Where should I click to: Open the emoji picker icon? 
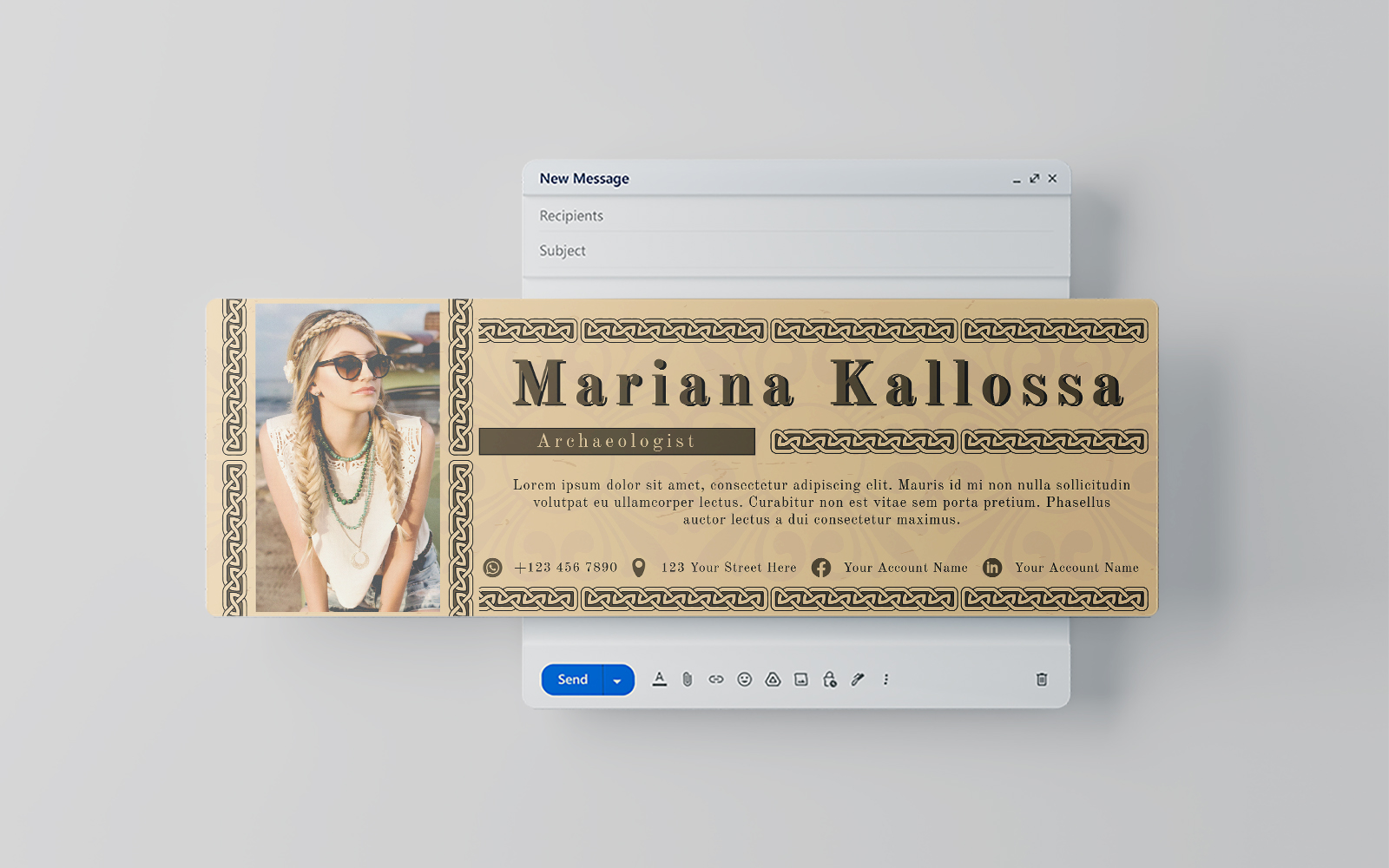click(744, 680)
